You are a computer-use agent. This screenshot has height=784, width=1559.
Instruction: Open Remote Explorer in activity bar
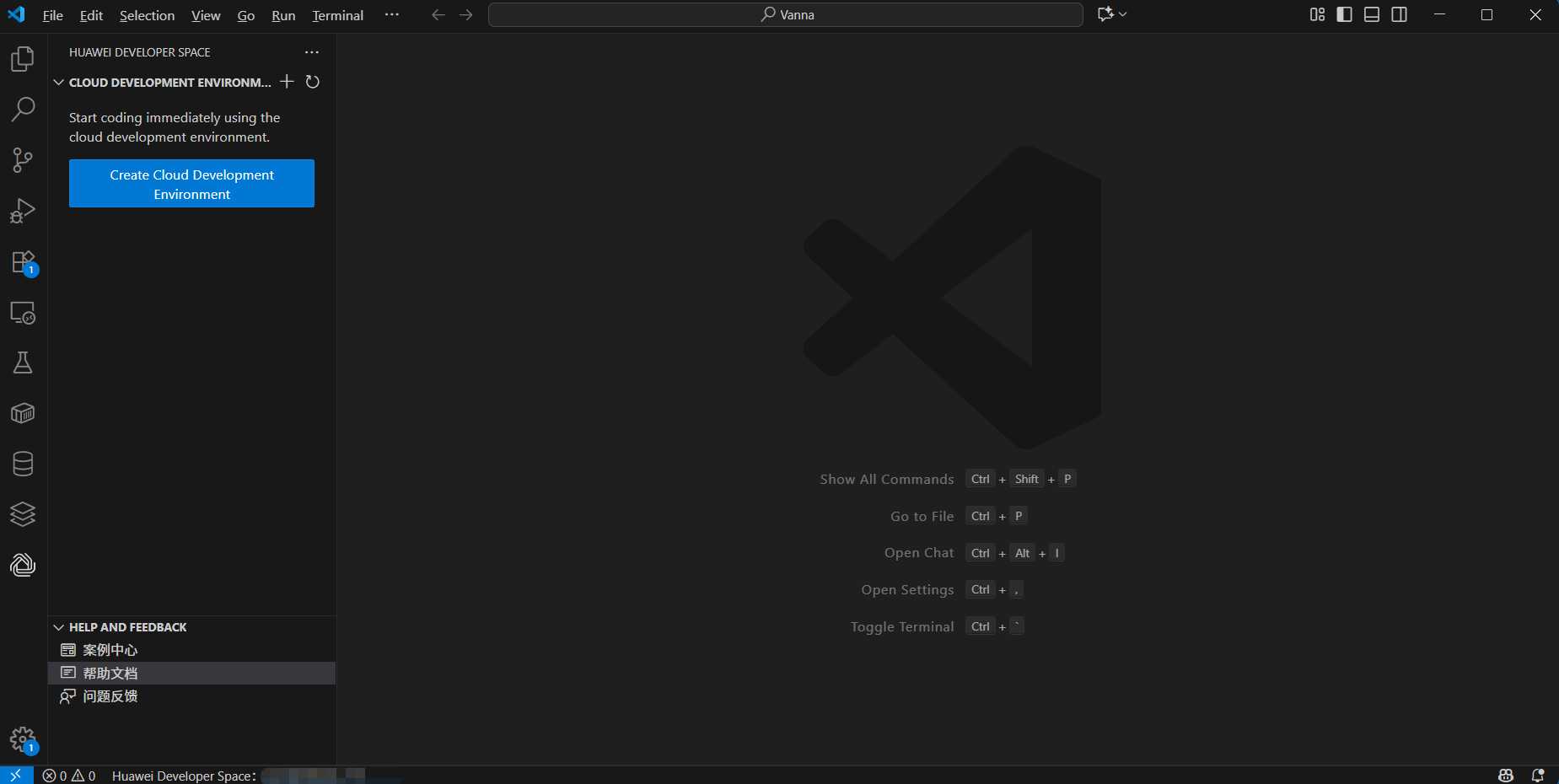(23, 313)
